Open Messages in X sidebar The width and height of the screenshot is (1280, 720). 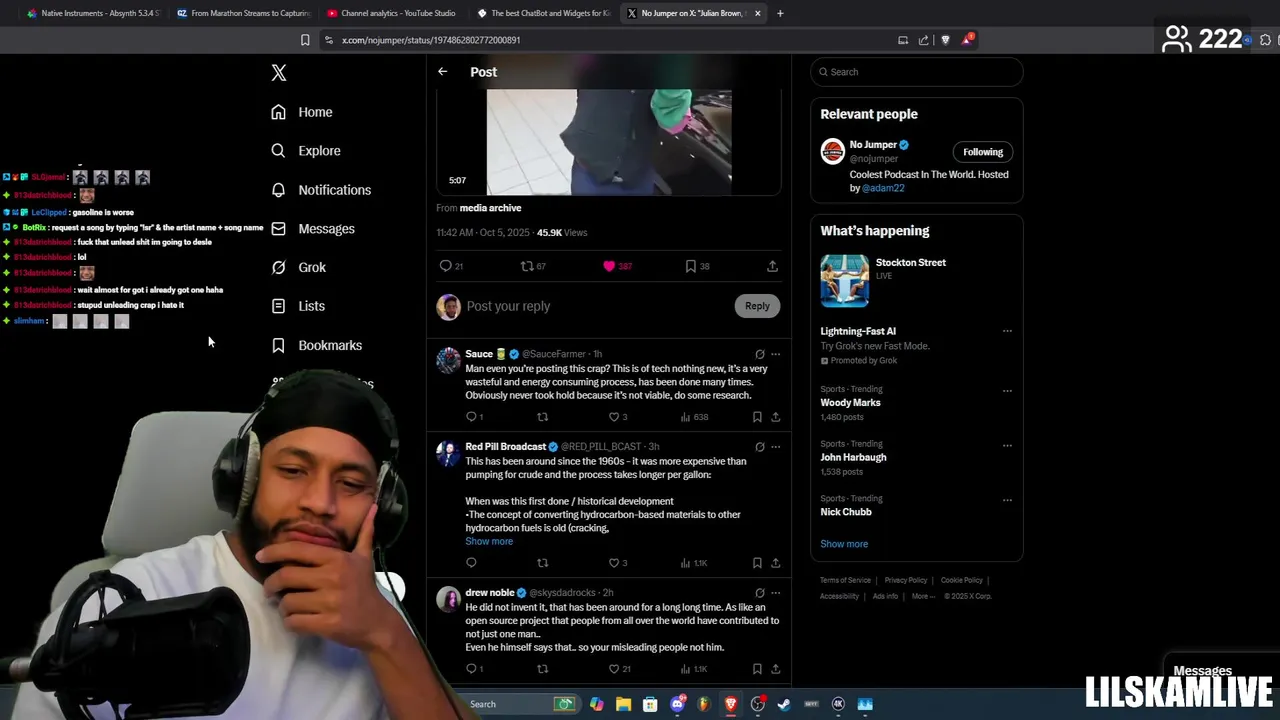(313, 229)
